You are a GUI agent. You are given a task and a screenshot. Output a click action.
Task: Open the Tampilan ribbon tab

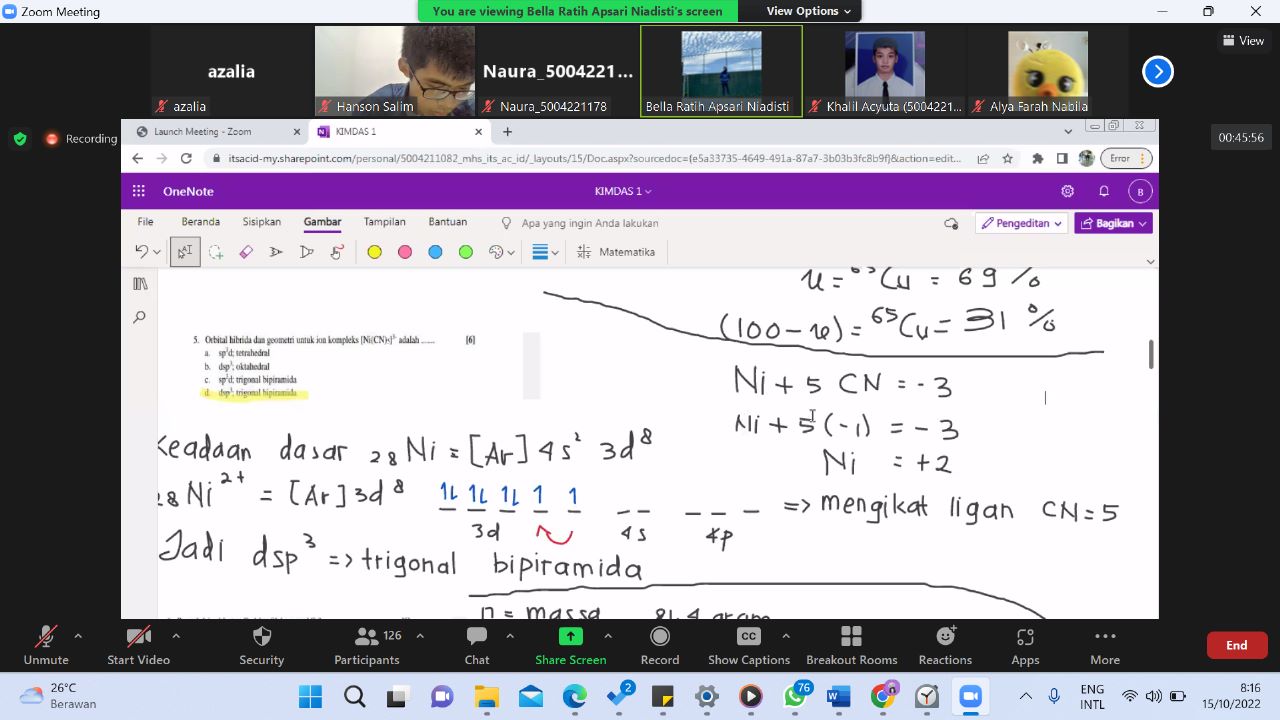click(x=384, y=222)
